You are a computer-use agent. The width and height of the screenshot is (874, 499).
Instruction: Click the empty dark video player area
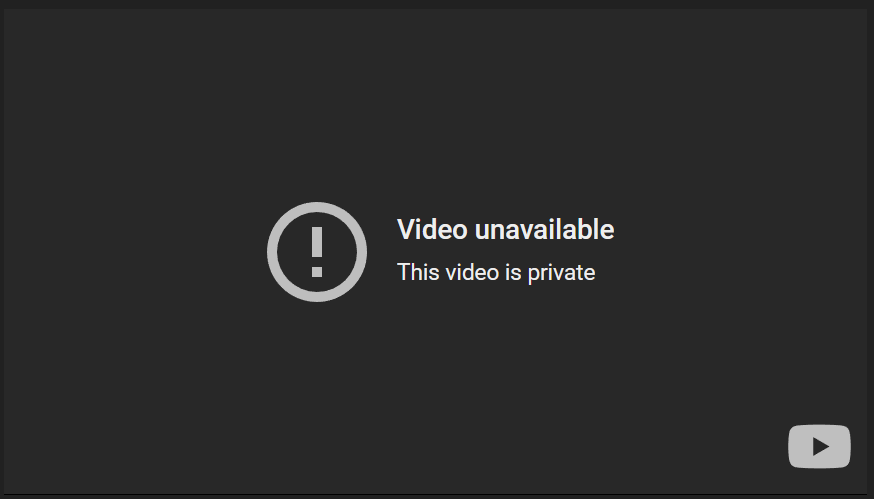[x=437, y=112]
